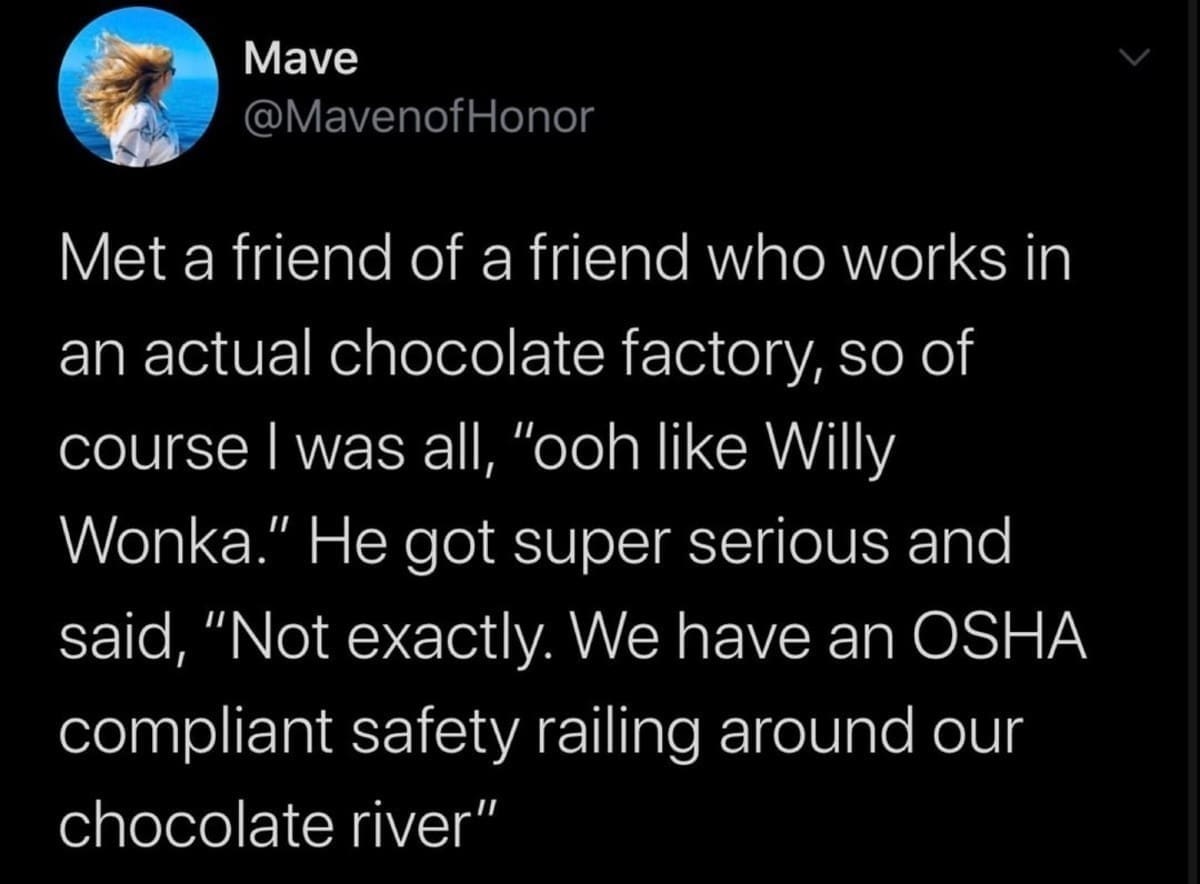Open Mave's profile picture avatar
The width and height of the screenshot is (1200, 884).
139,87
